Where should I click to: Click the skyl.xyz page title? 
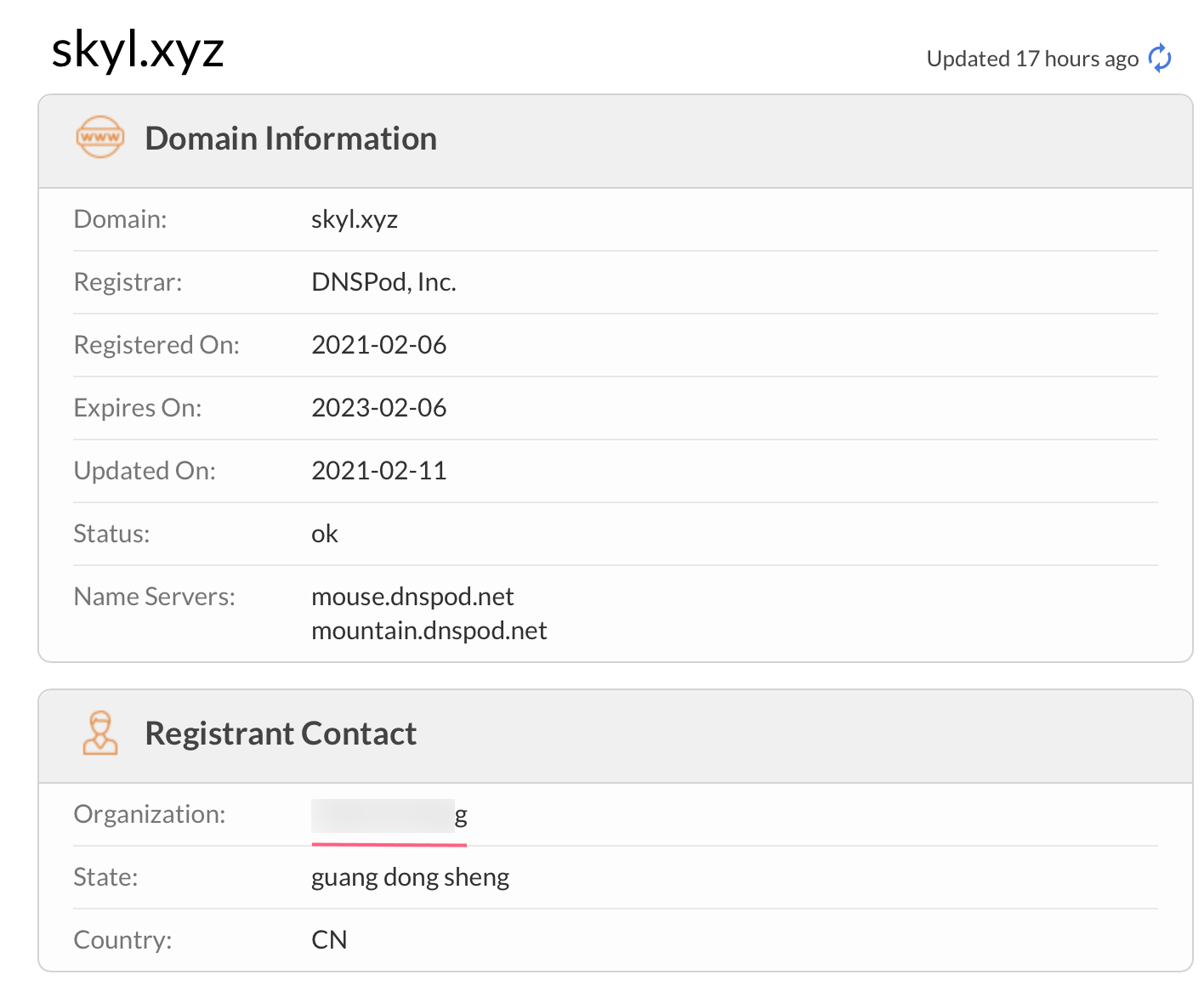click(138, 50)
